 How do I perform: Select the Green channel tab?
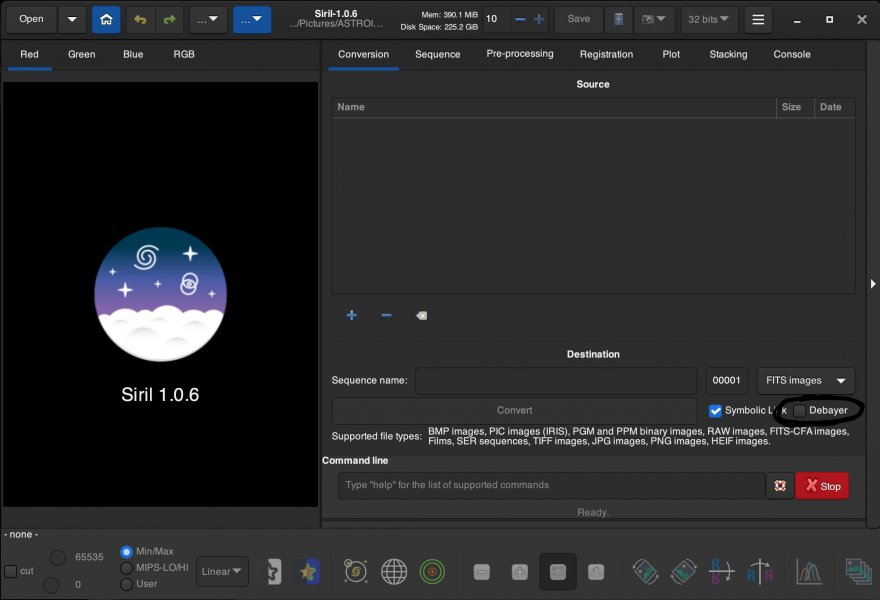pos(82,54)
